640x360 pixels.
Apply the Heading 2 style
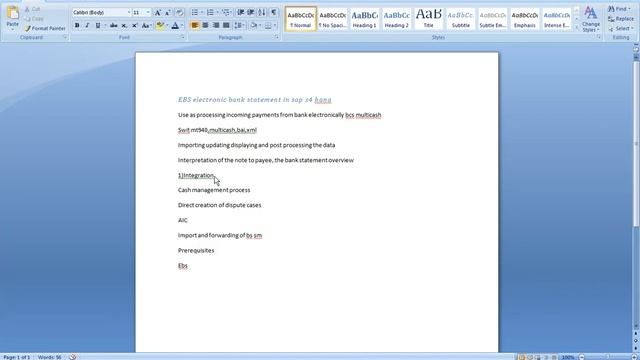point(396,19)
